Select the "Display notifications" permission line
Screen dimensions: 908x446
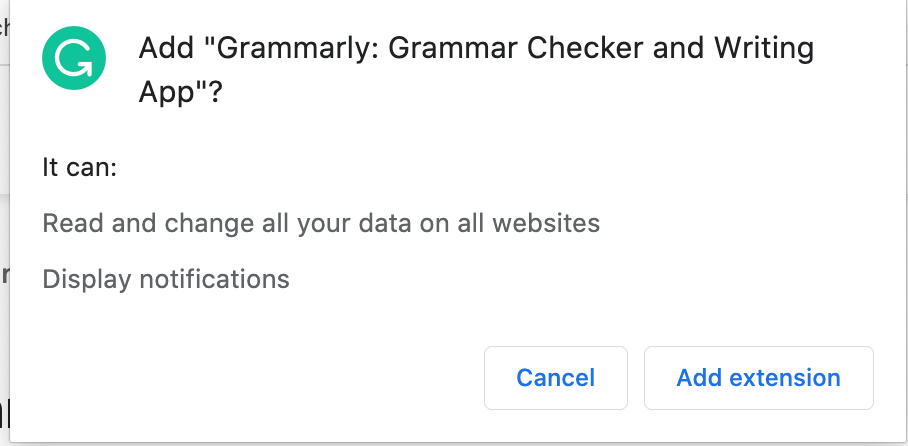pyautogui.click(x=166, y=279)
